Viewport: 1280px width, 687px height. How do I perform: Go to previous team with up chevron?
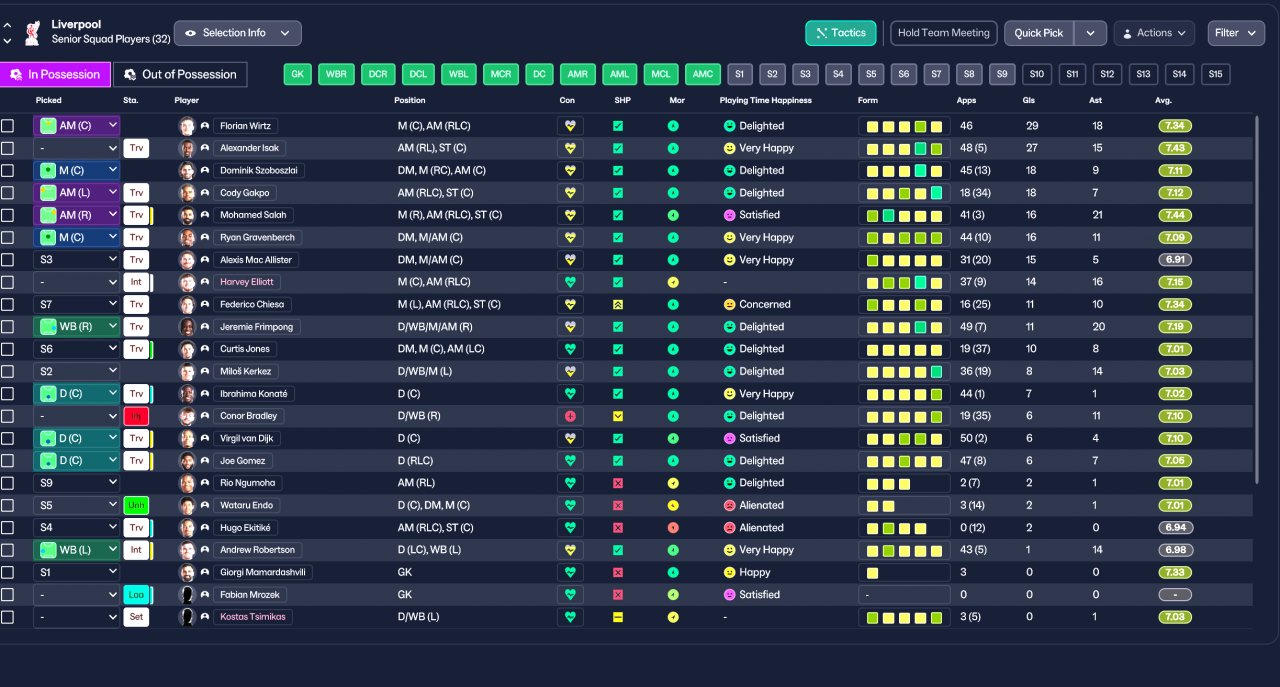pyautogui.click(x=8, y=25)
